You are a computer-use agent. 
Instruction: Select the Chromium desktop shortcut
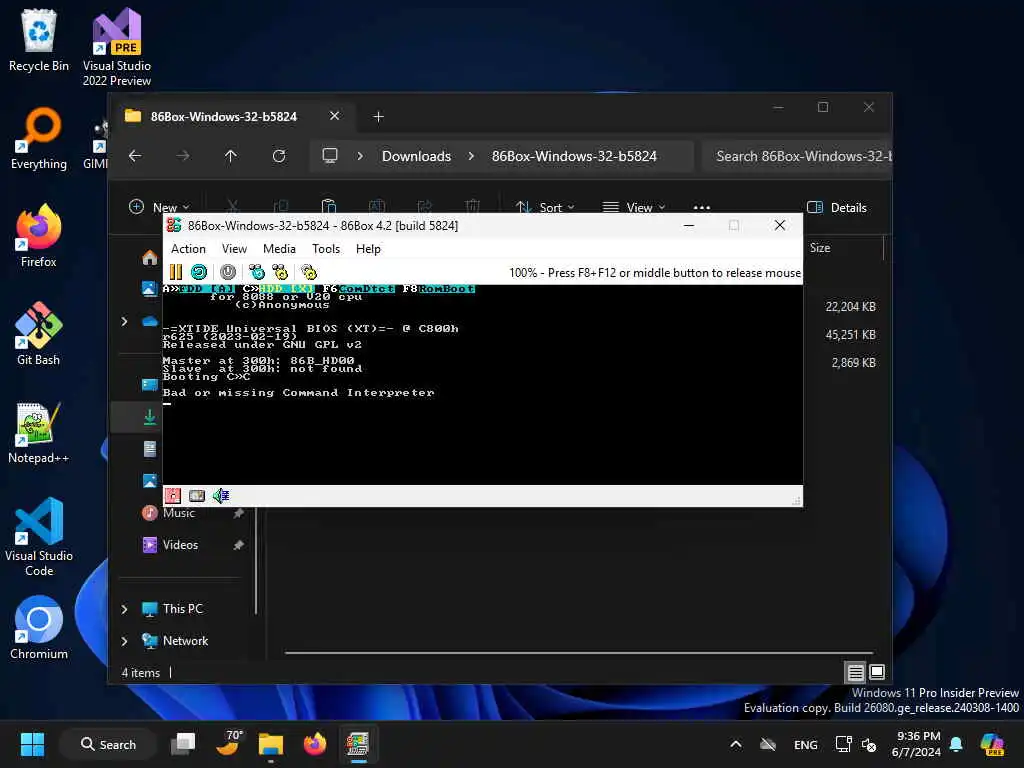click(x=39, y=628)
